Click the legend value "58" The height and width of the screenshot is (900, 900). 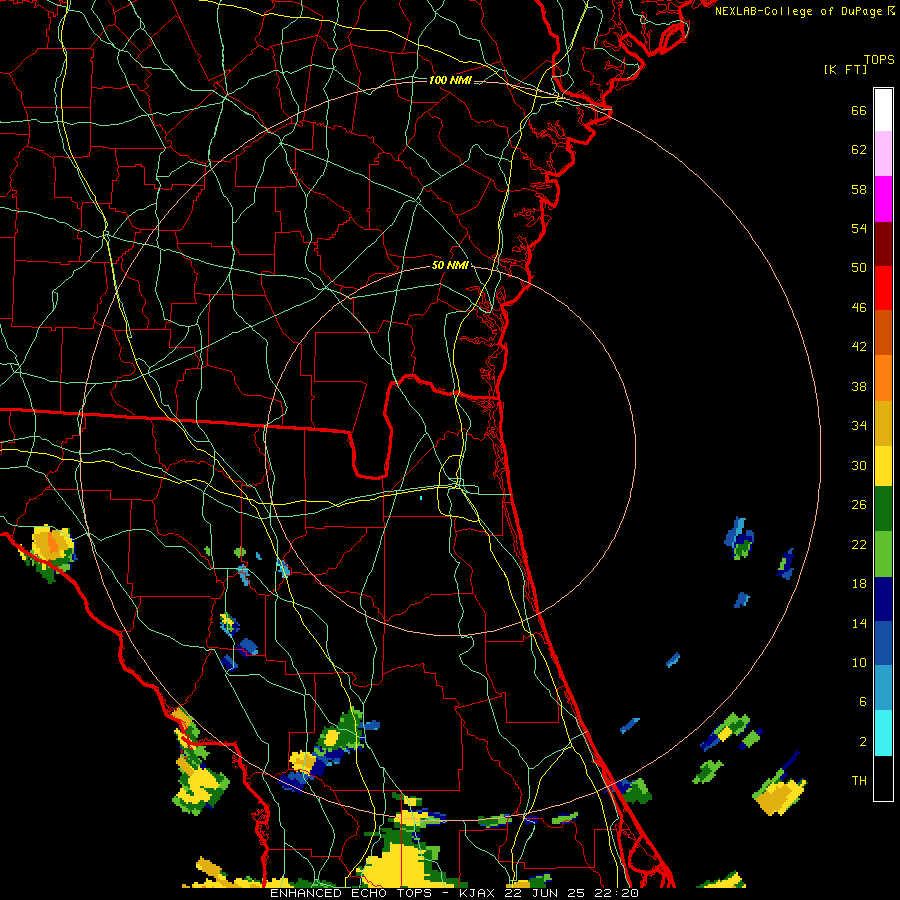tap(859, 189)
